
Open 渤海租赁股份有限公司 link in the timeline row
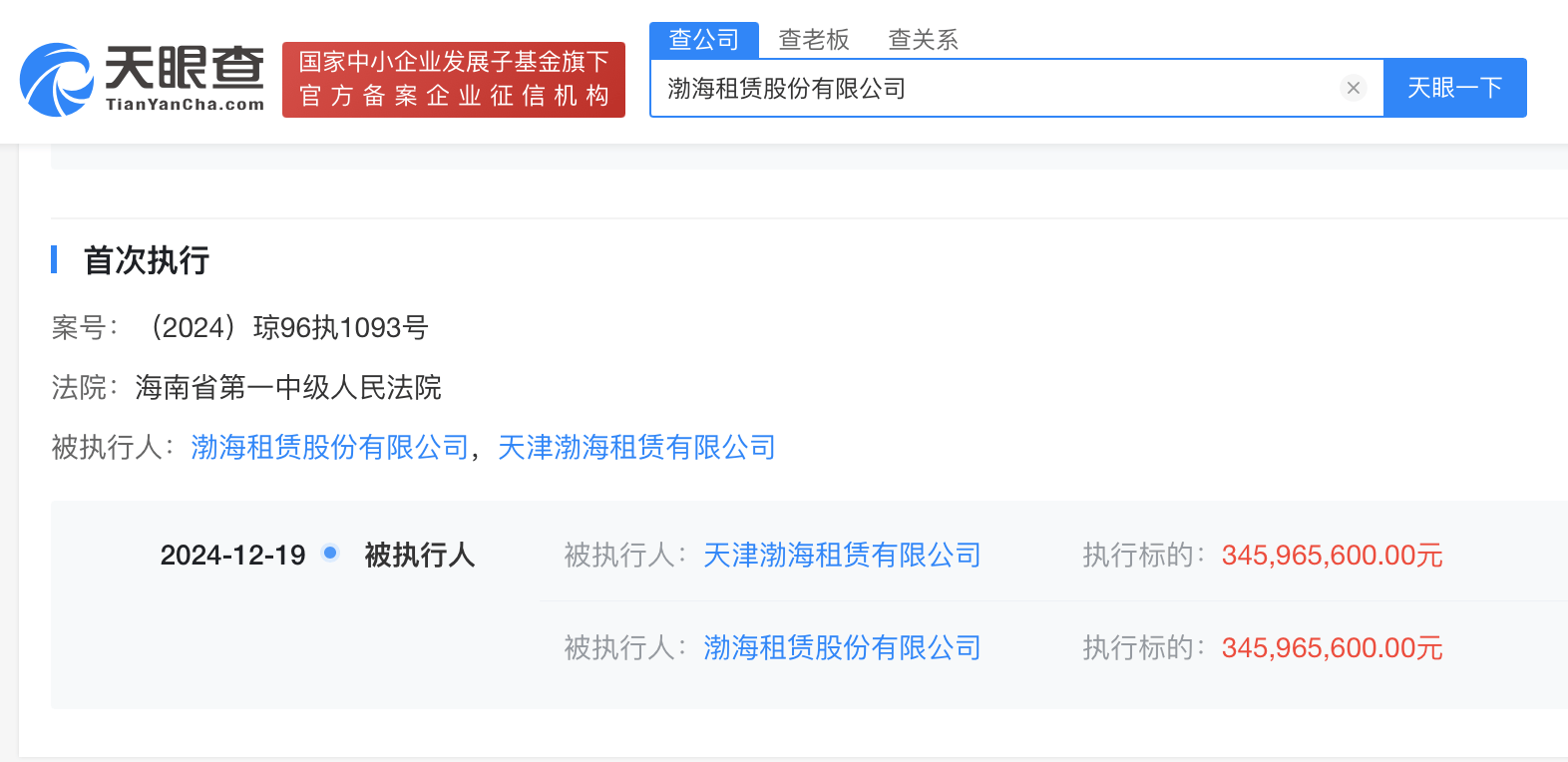[x=842, y=647]
